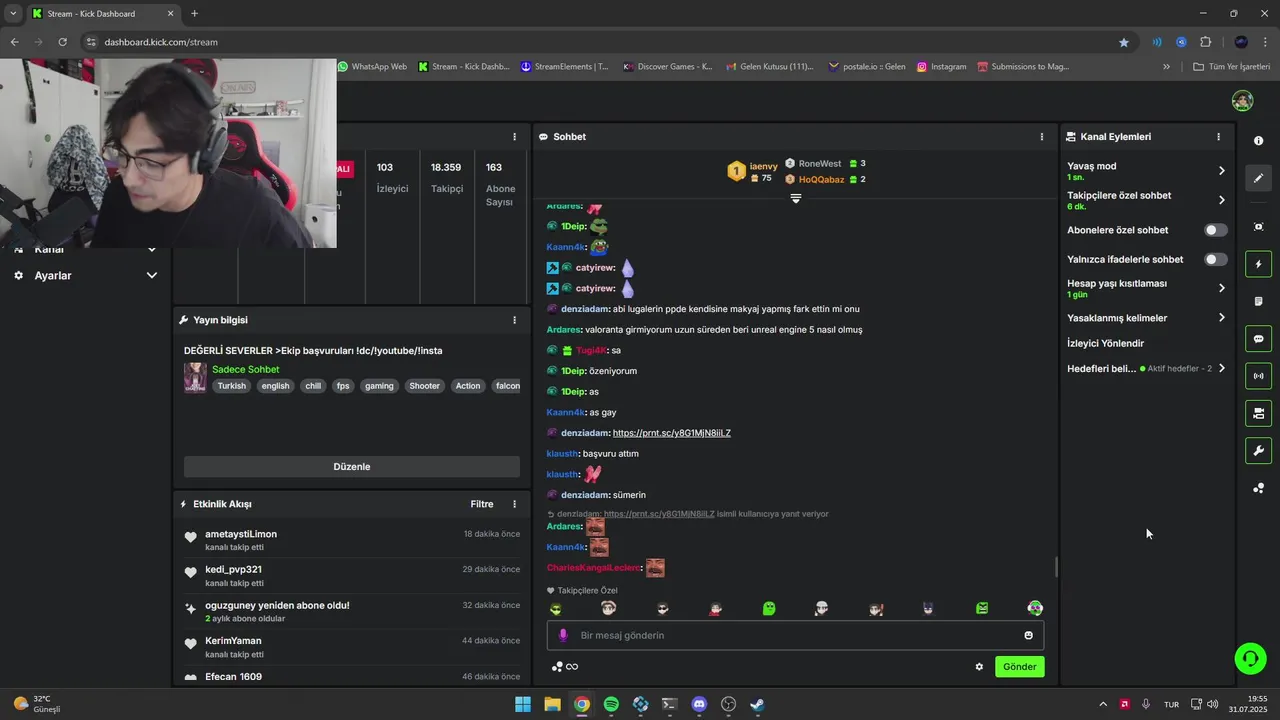Click the green Gönder button
This screenshot has width=1280, height=720.
1019,667
